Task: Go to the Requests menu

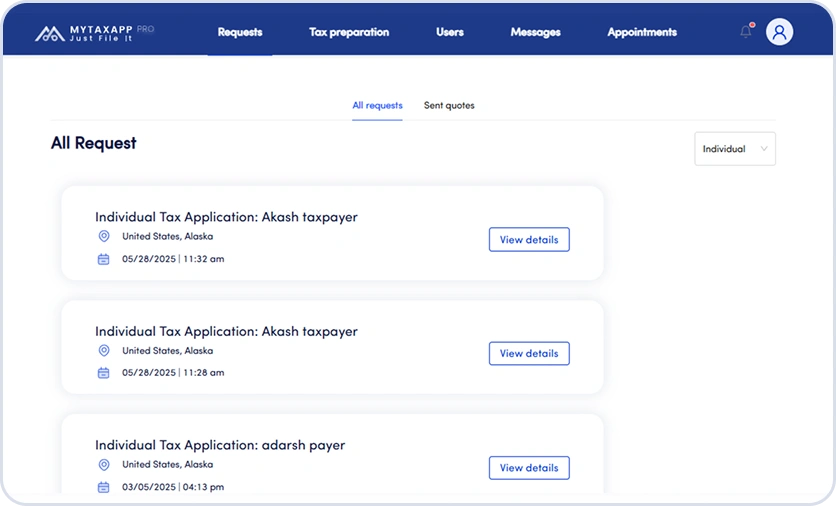Action: click(x=240, y=32)
